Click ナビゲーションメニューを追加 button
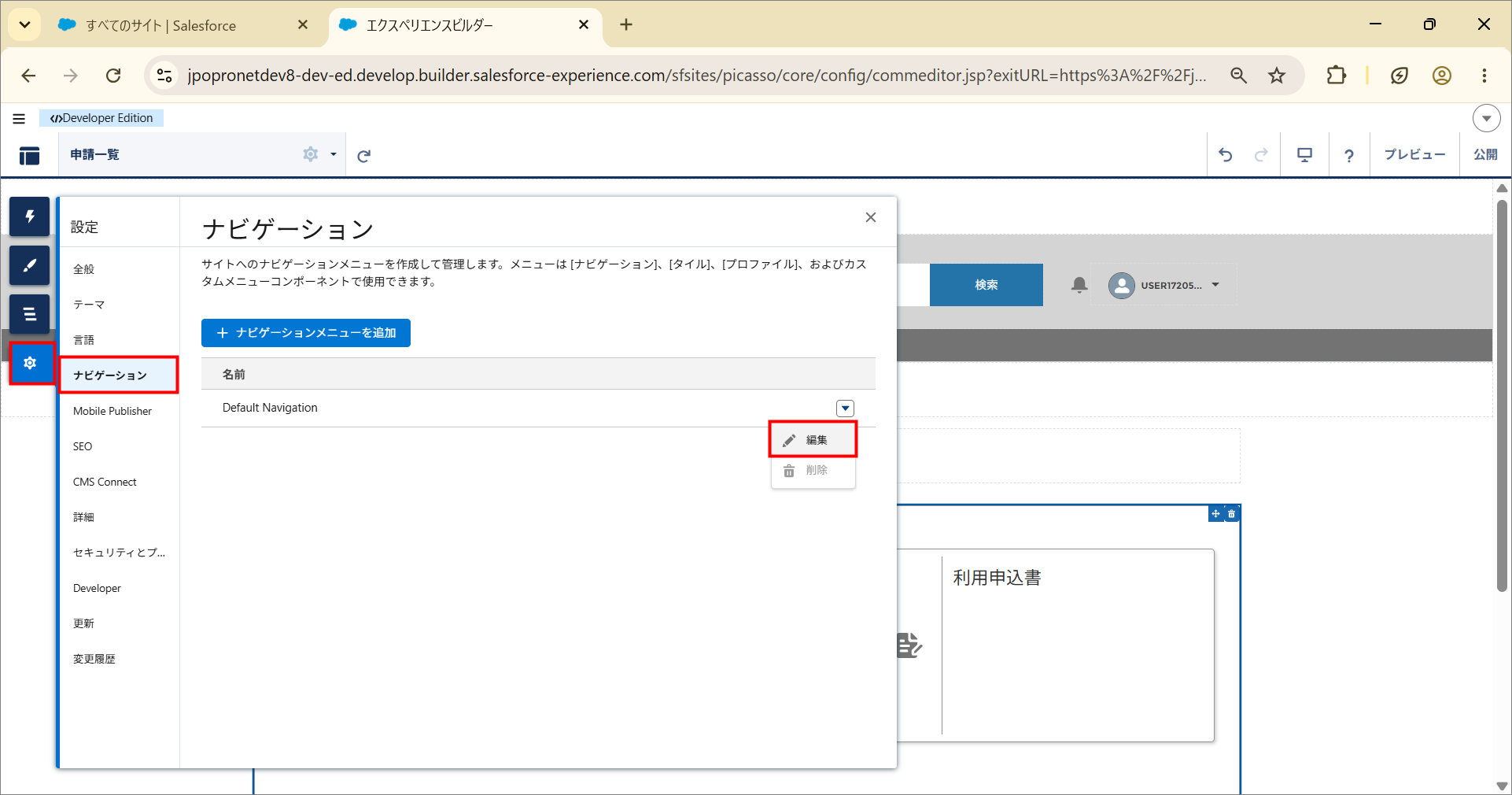 [306, 333]
